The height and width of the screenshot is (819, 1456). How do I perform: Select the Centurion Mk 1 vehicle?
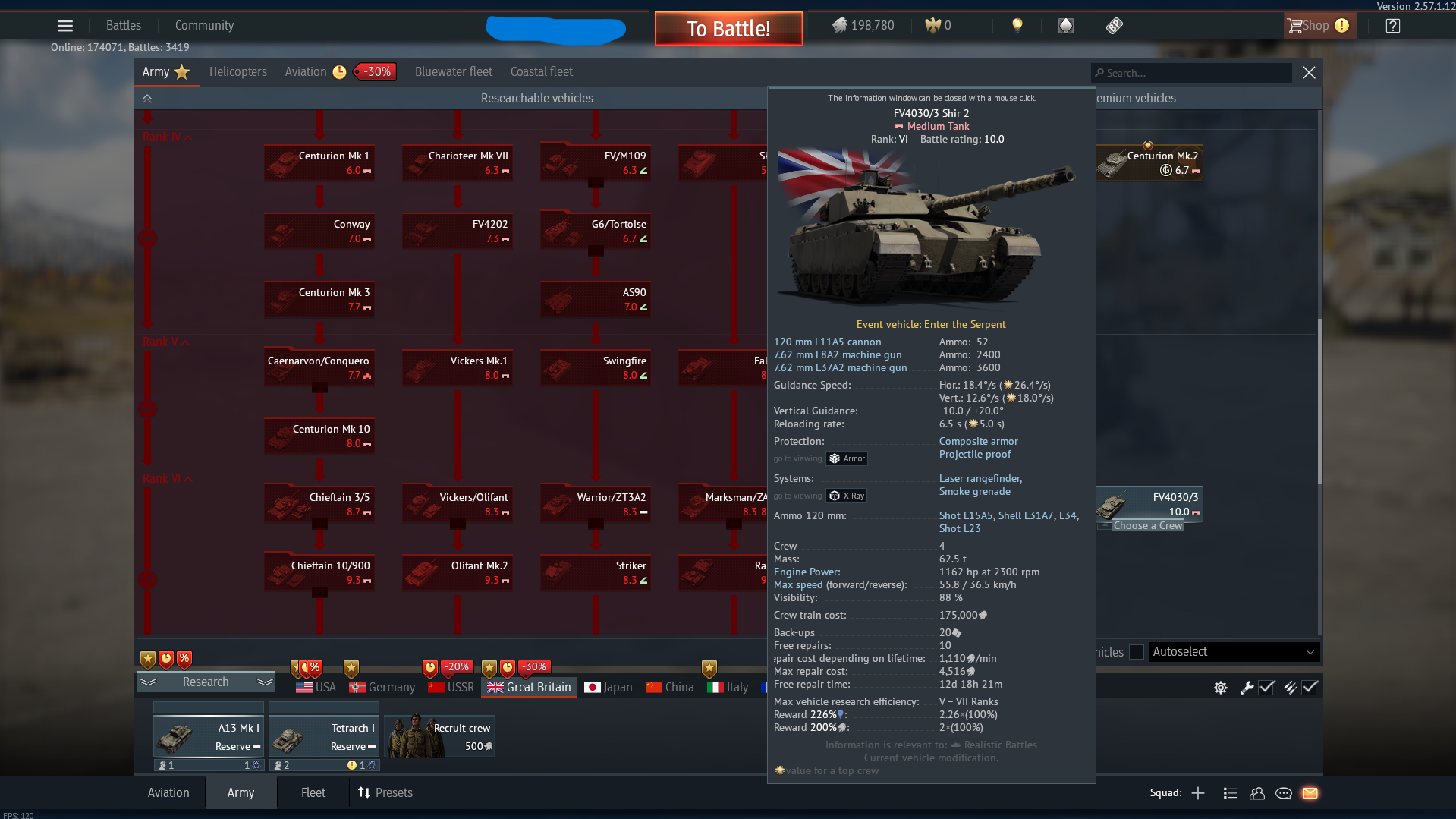tap(319, 163)
